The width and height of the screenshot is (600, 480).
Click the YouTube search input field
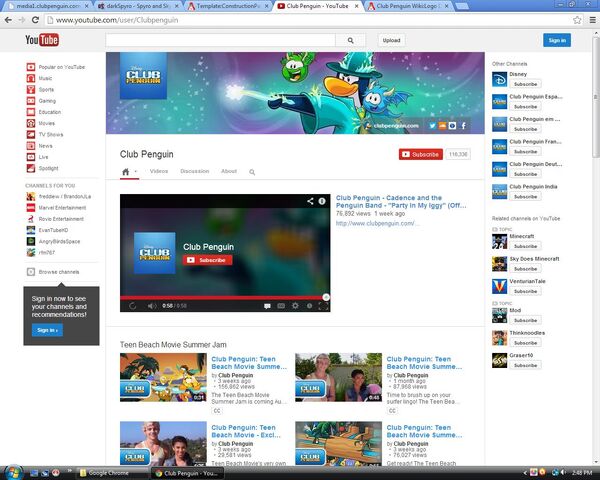click(x=220, y=40)
